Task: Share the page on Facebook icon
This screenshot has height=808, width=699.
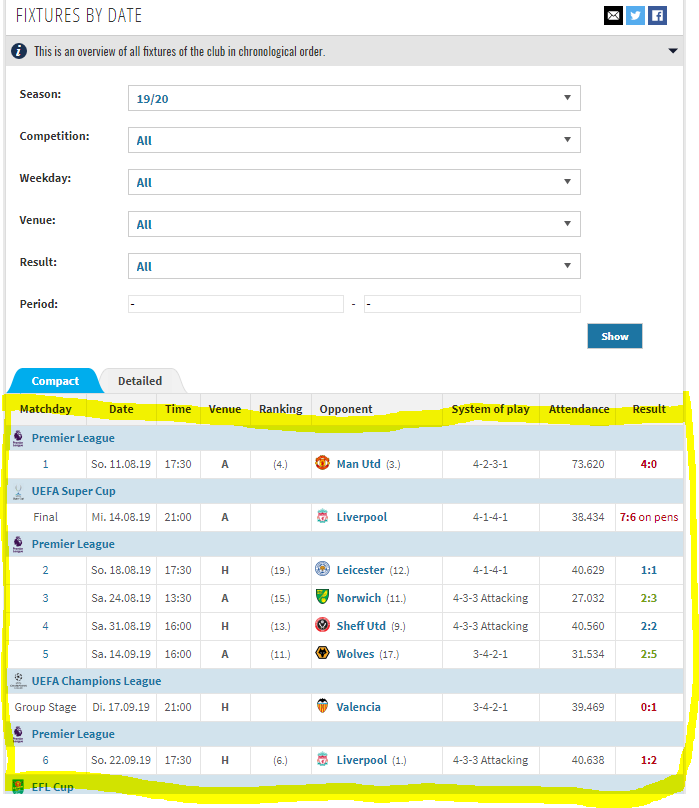Action: click(657, 15)
